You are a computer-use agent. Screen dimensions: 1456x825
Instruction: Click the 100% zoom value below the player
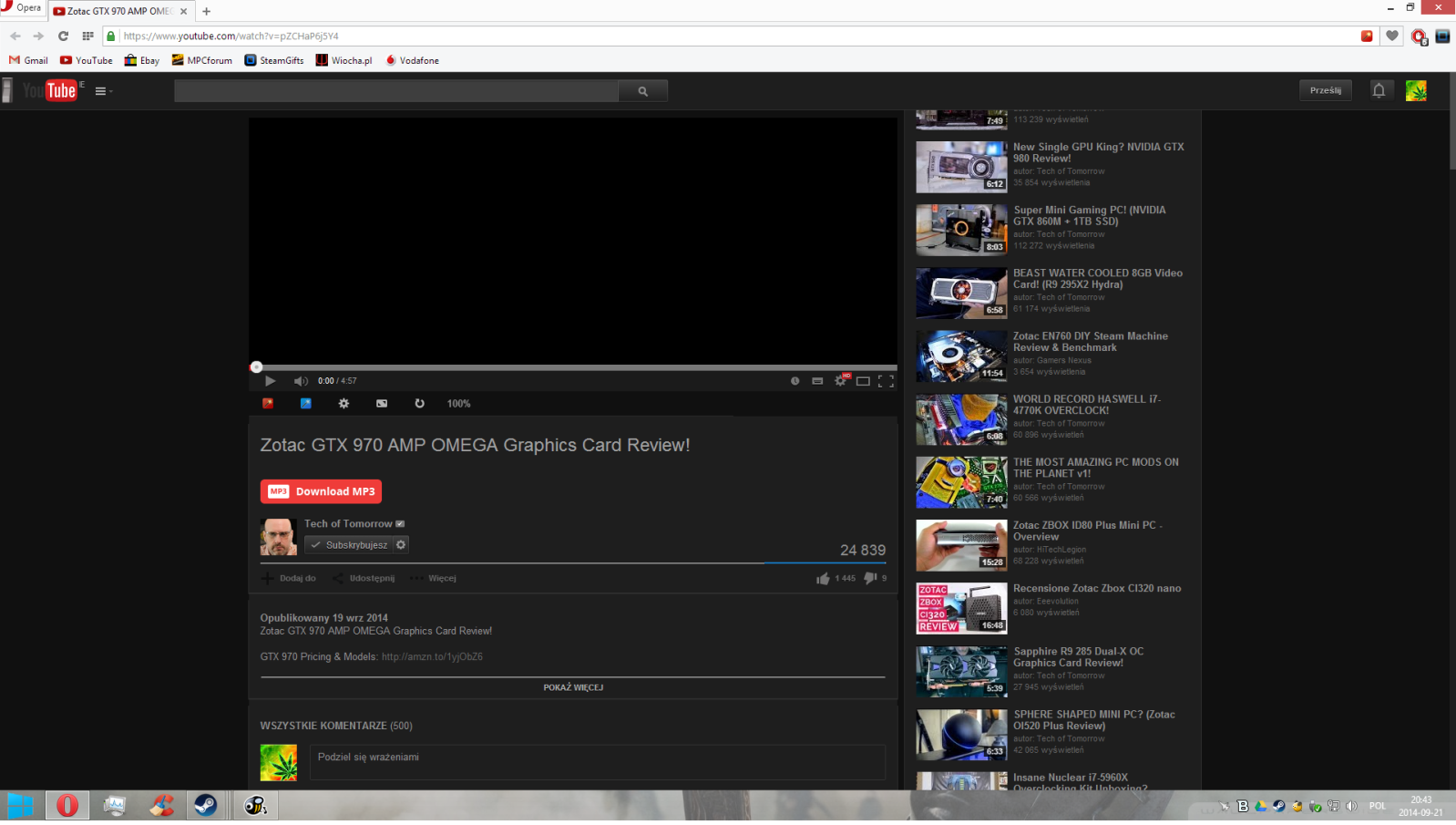coord(458,404)
